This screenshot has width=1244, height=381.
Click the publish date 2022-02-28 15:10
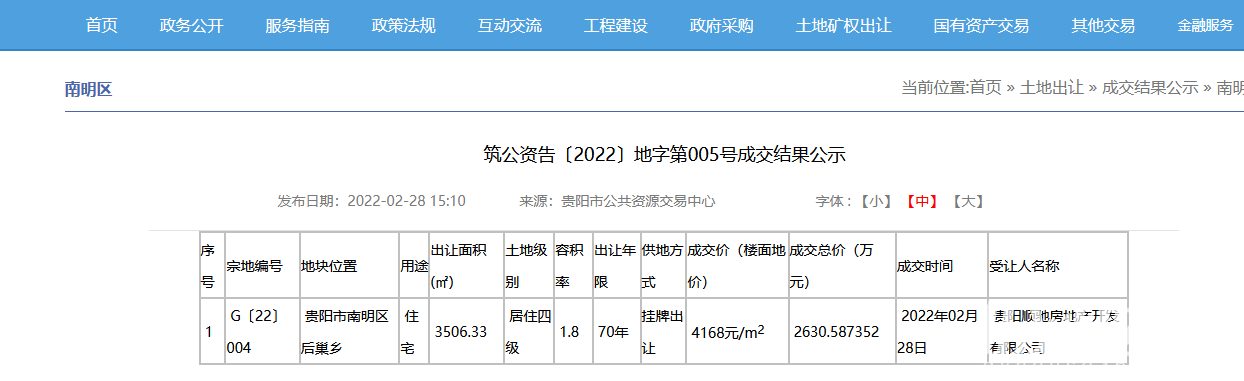point(406,201)
